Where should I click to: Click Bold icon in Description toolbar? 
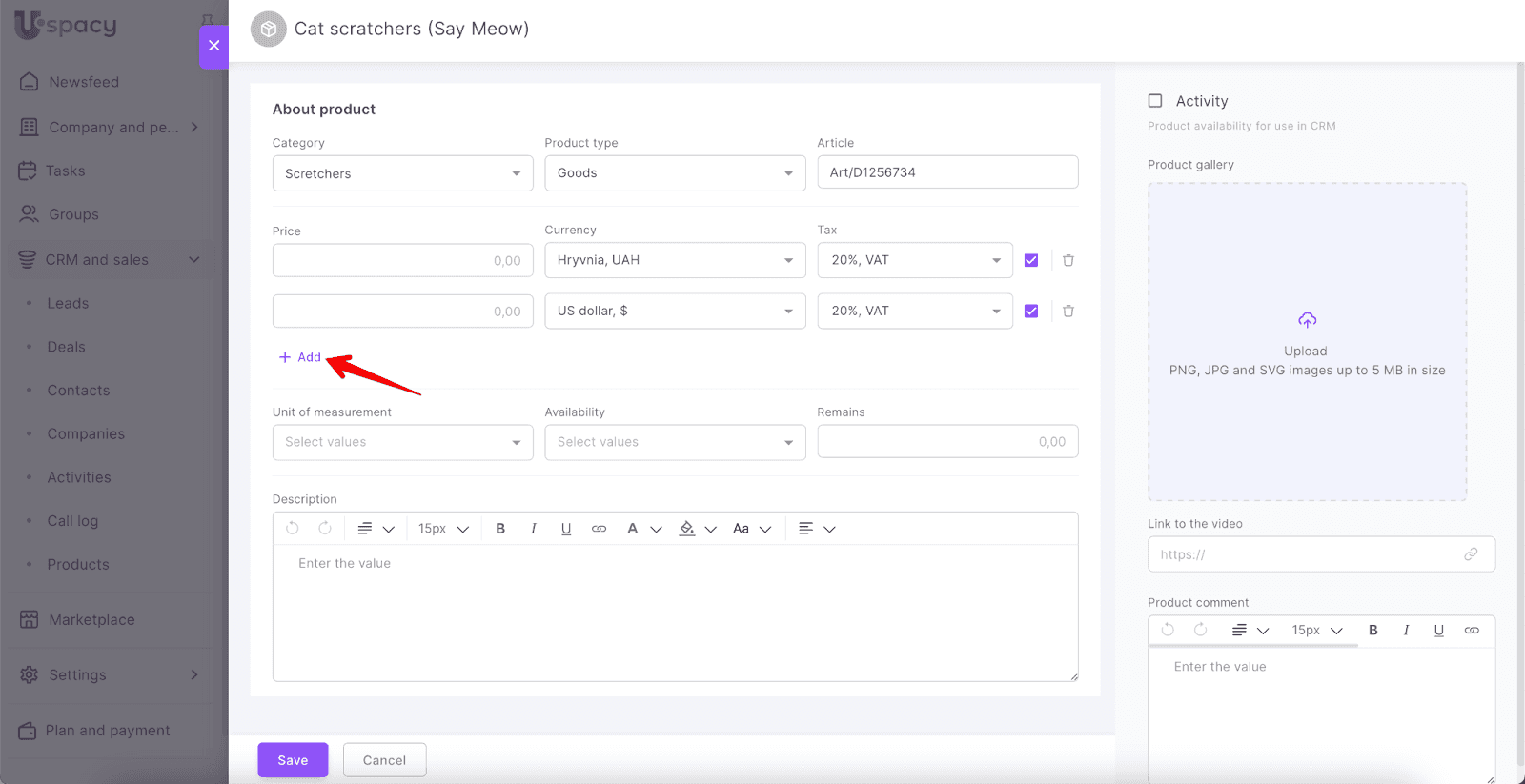500,529
